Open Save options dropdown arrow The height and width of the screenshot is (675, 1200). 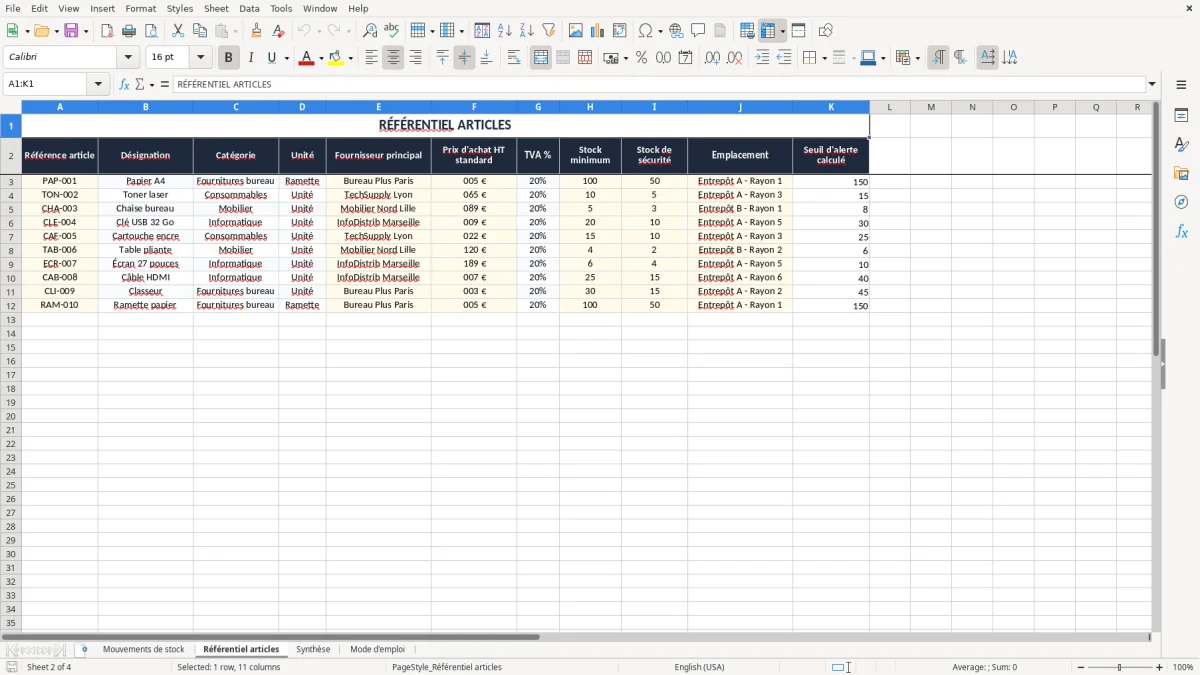point(86,31)
